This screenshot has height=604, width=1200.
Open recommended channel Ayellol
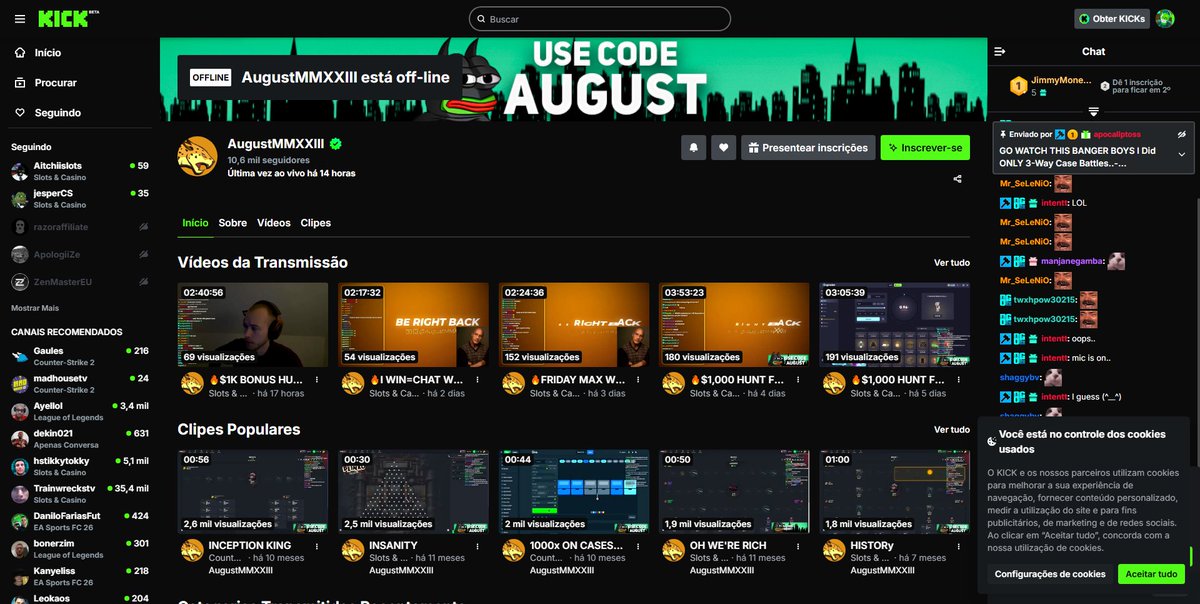(79, 411)
